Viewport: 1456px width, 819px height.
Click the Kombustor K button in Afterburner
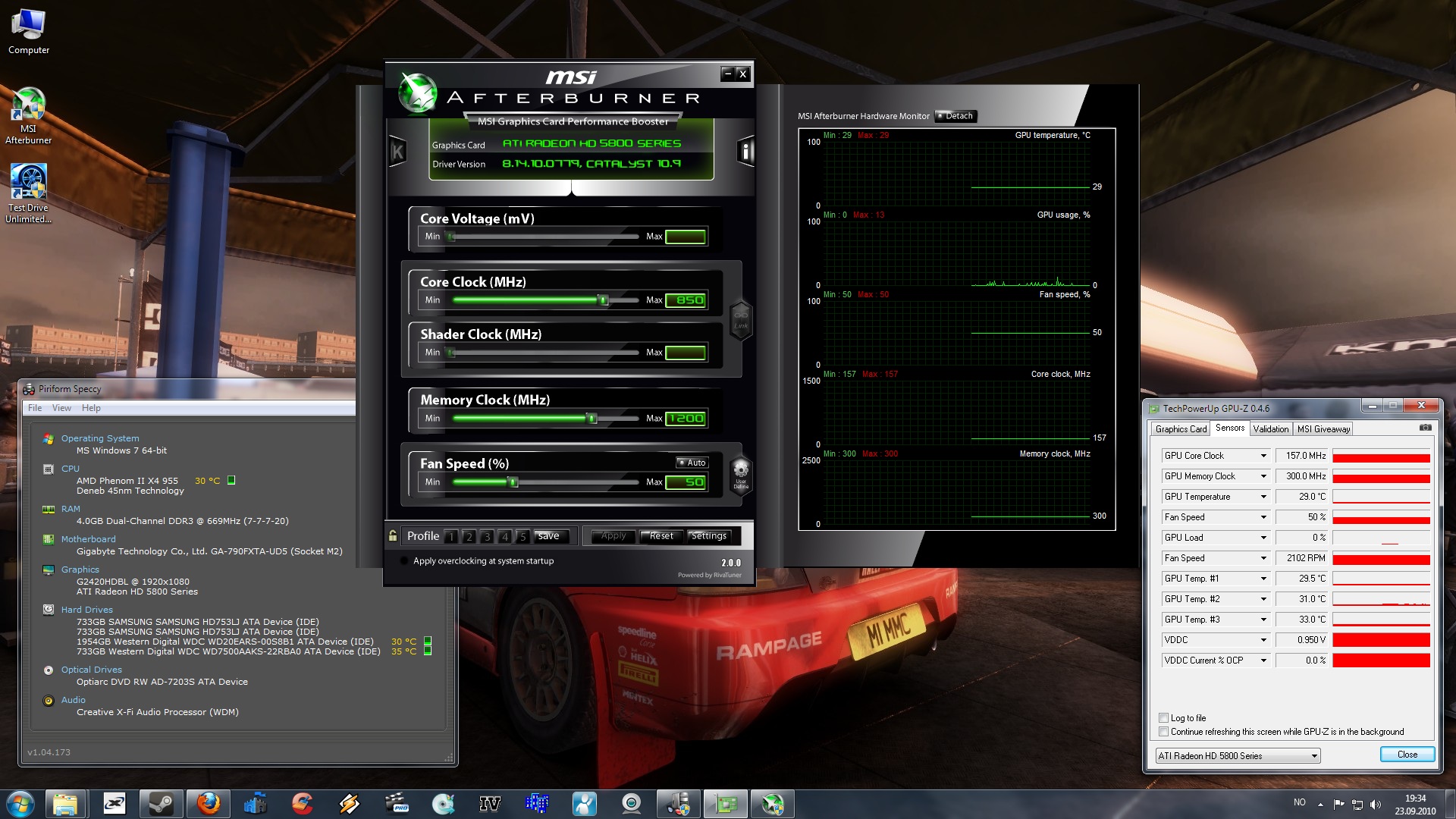click(x=397, y=152)
